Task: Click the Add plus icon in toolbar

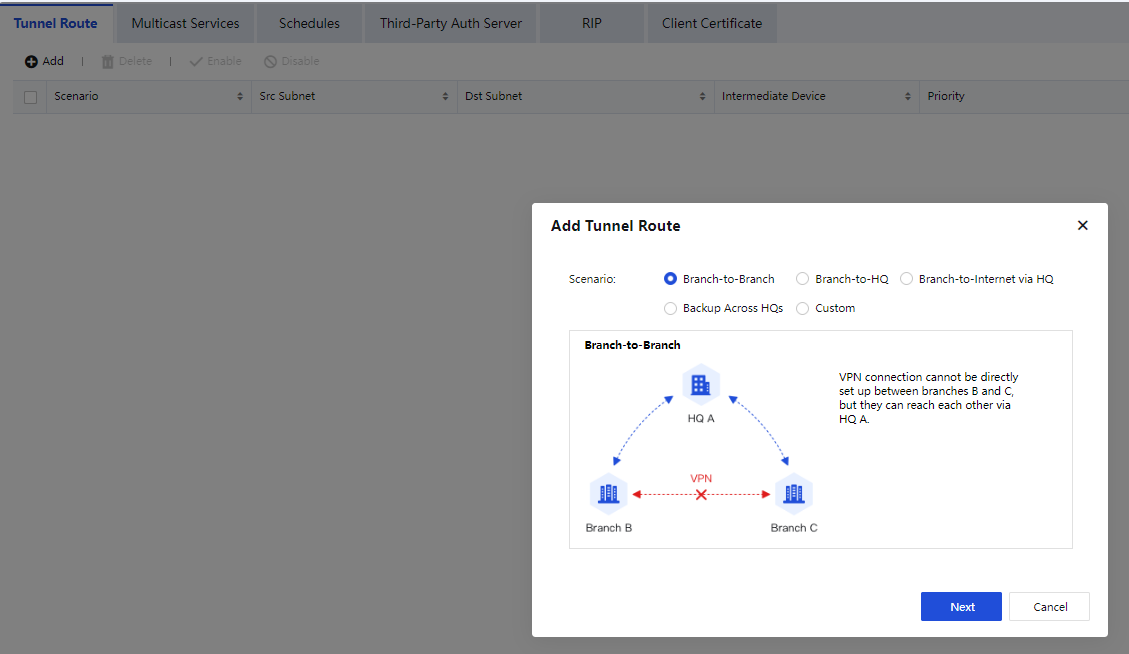Action: (31, 62)
